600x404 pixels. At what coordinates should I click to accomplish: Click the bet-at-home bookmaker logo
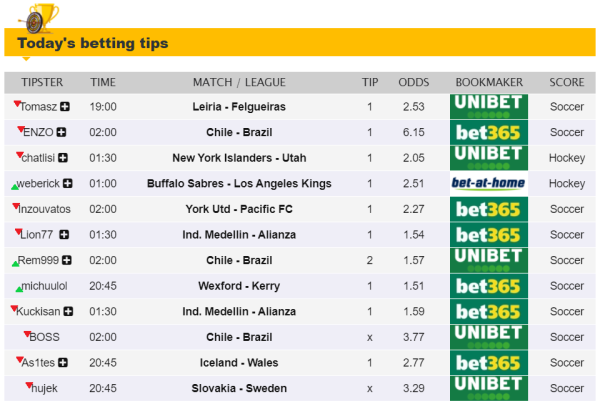(x=488, y=183)
